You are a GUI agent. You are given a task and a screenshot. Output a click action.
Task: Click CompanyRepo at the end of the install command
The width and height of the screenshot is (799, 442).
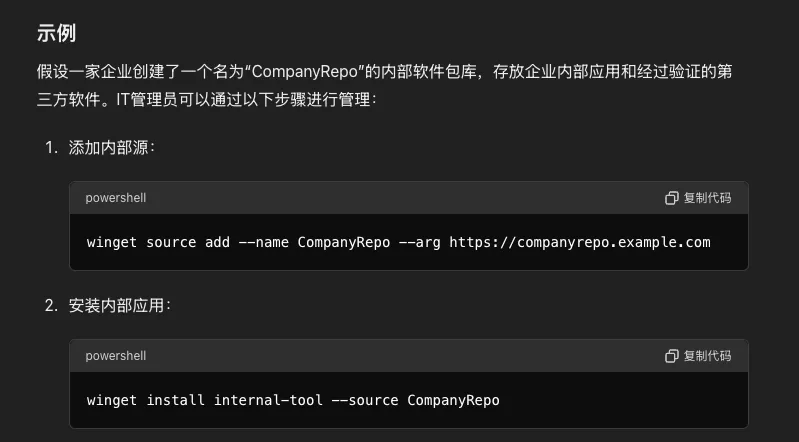[x=454, y=400]
